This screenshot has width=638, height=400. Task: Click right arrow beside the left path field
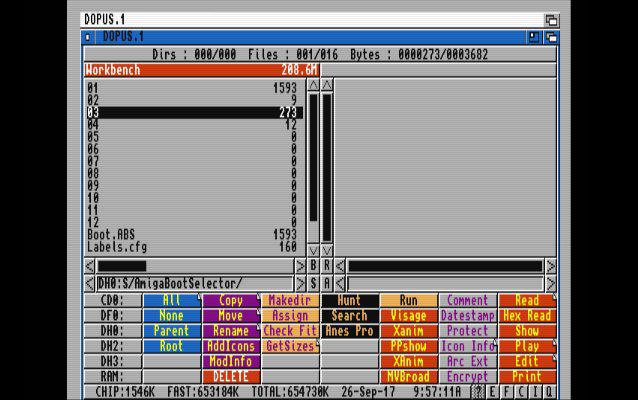click(x=300, y=284)
